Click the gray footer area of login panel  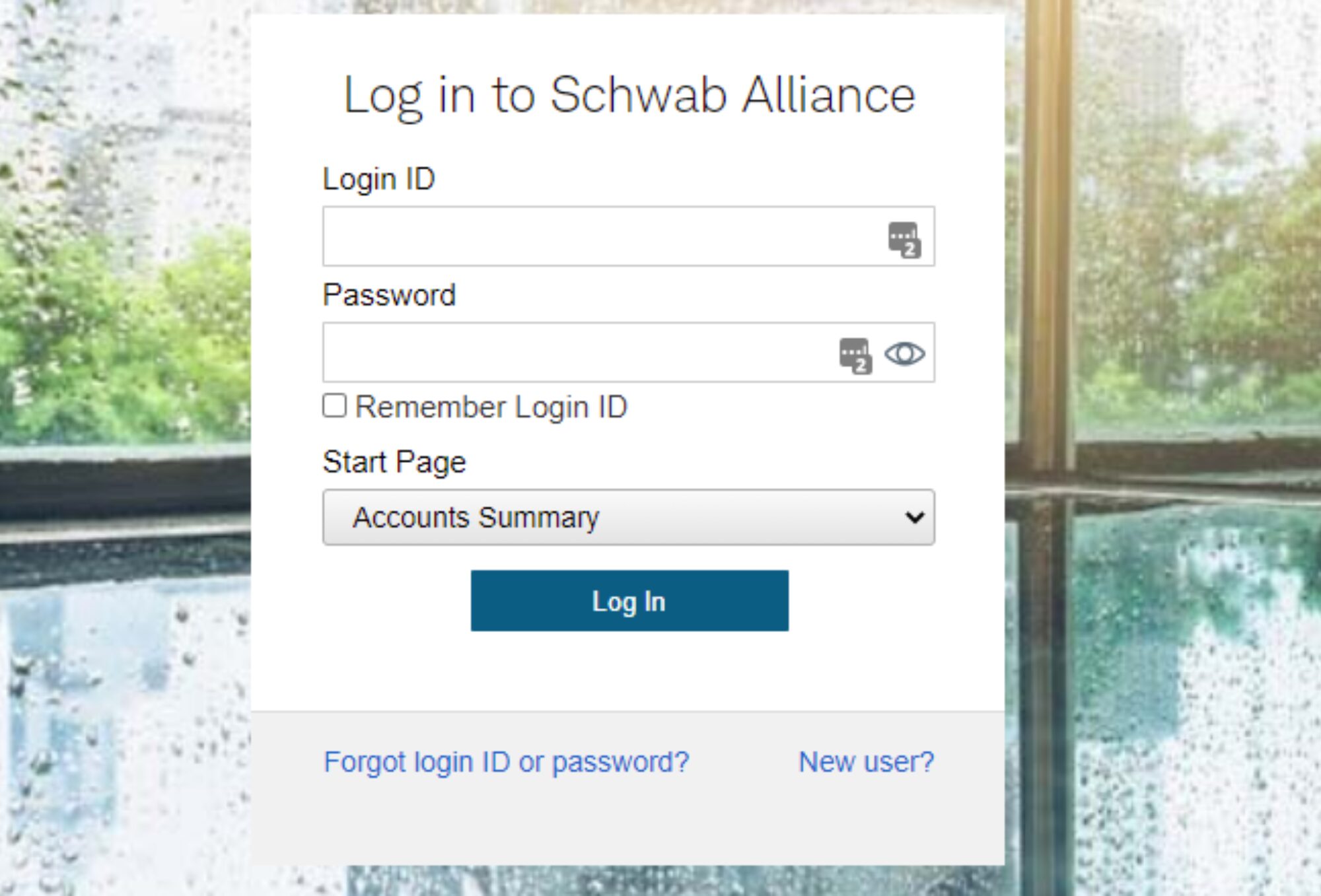coord(627,825)
